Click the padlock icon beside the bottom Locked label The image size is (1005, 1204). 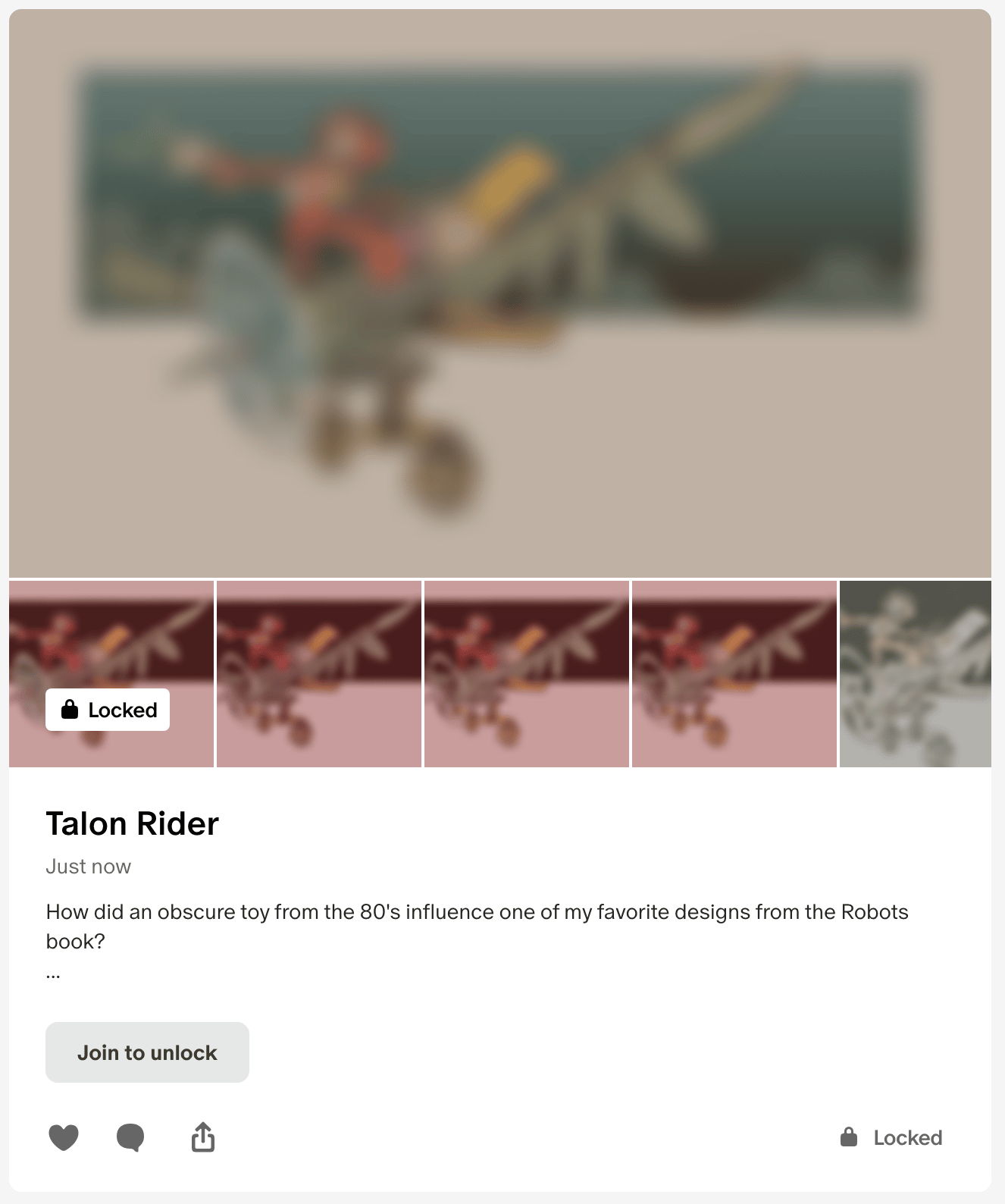click(849, 1137)
